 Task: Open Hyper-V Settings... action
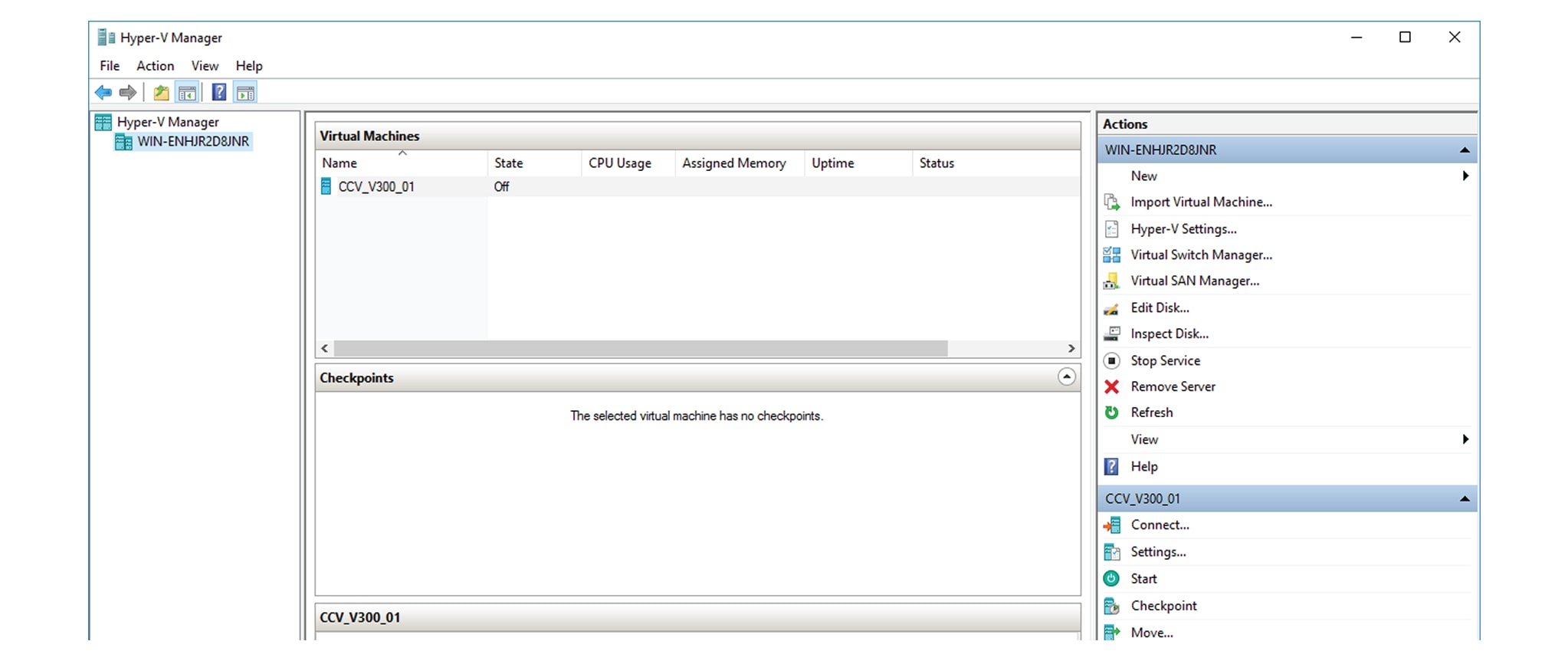(x=1183, y=229)
